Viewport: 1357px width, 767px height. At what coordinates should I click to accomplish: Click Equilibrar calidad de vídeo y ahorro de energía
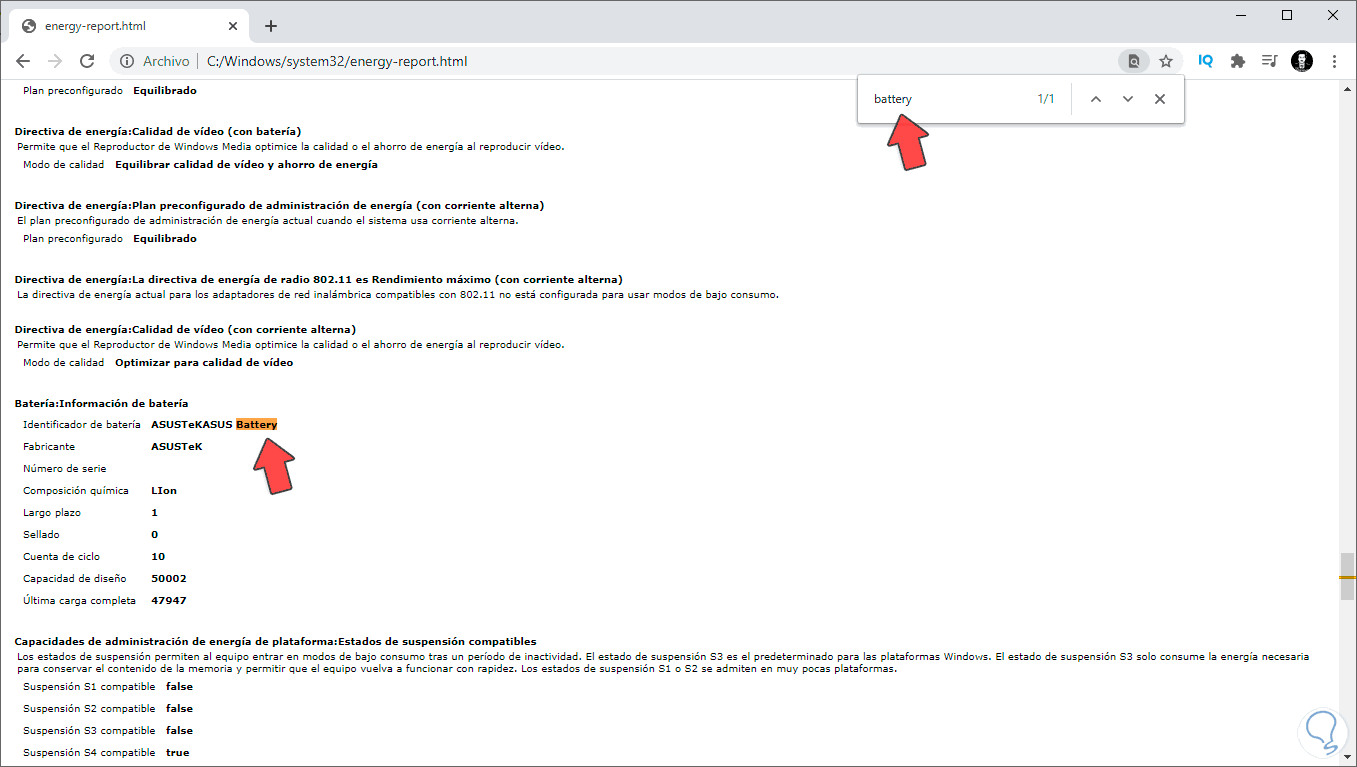click(x=246, y=165)
